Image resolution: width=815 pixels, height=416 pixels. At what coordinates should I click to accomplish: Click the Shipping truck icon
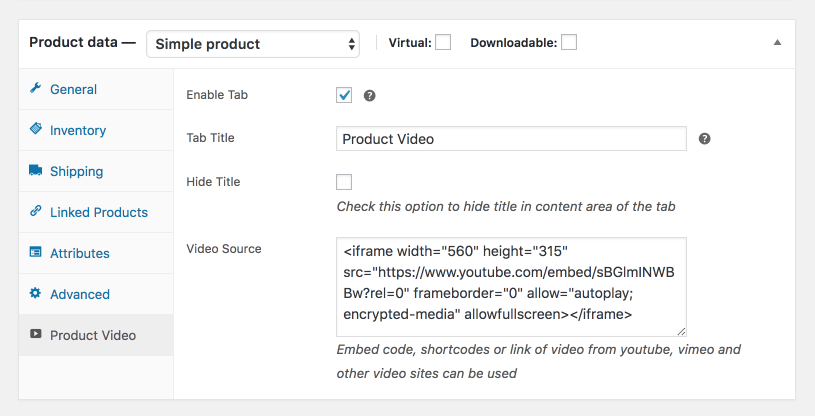tap(35, 170)
